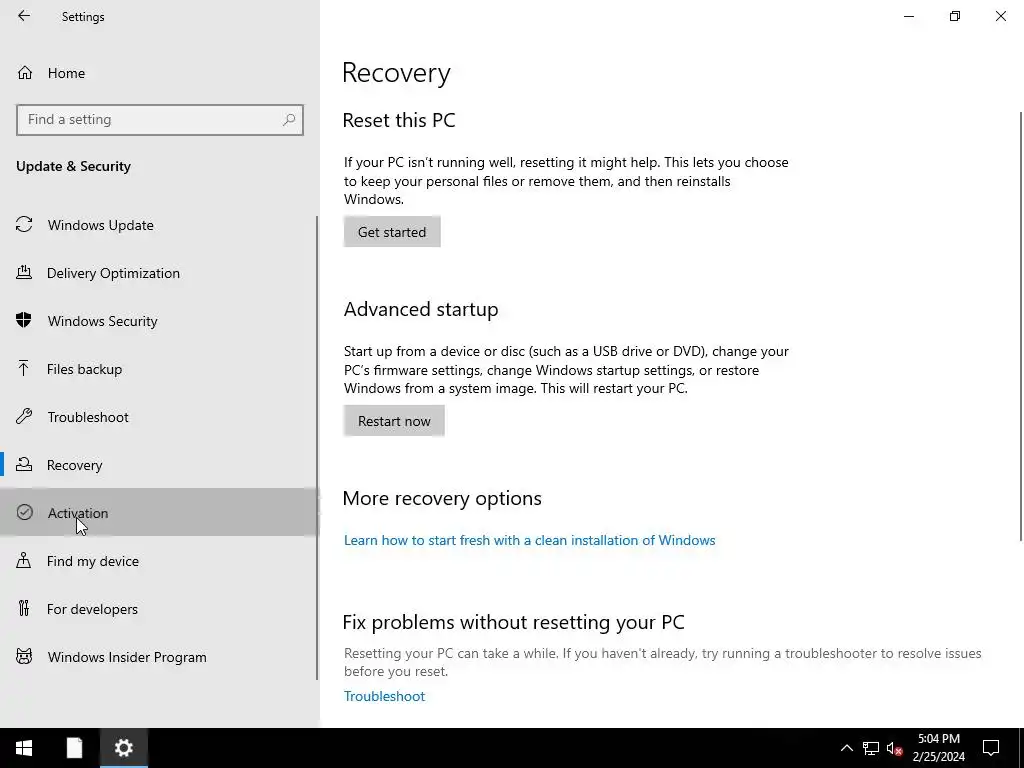Click the Find a setting search box
1024x768 pixels.
tap(160, 120)
